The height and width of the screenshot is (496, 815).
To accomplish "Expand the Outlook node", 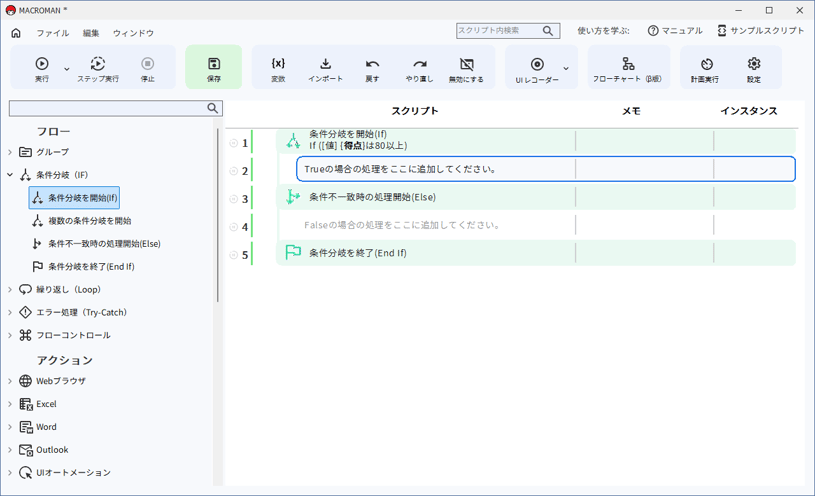I will click(x=10, y=450).
